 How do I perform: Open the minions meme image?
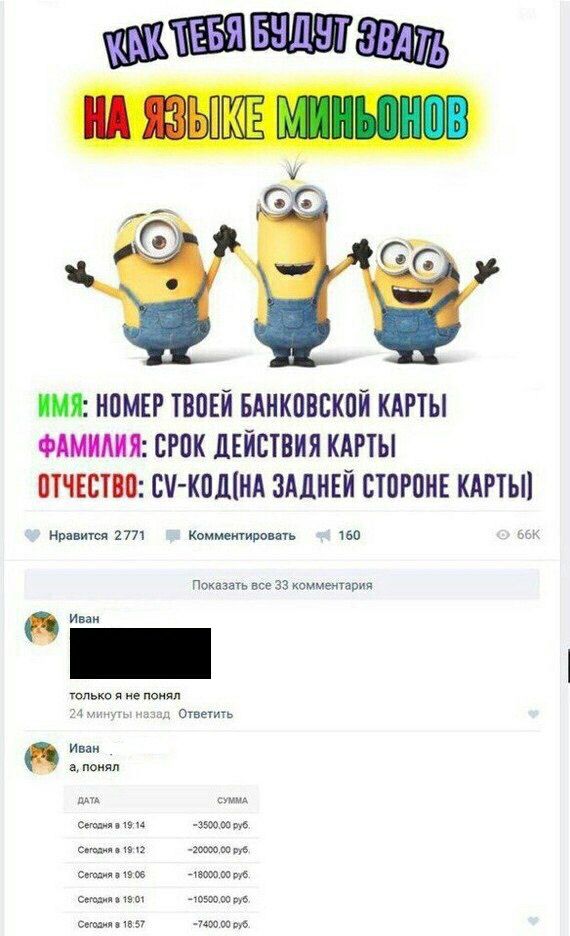tap(282, 258)
